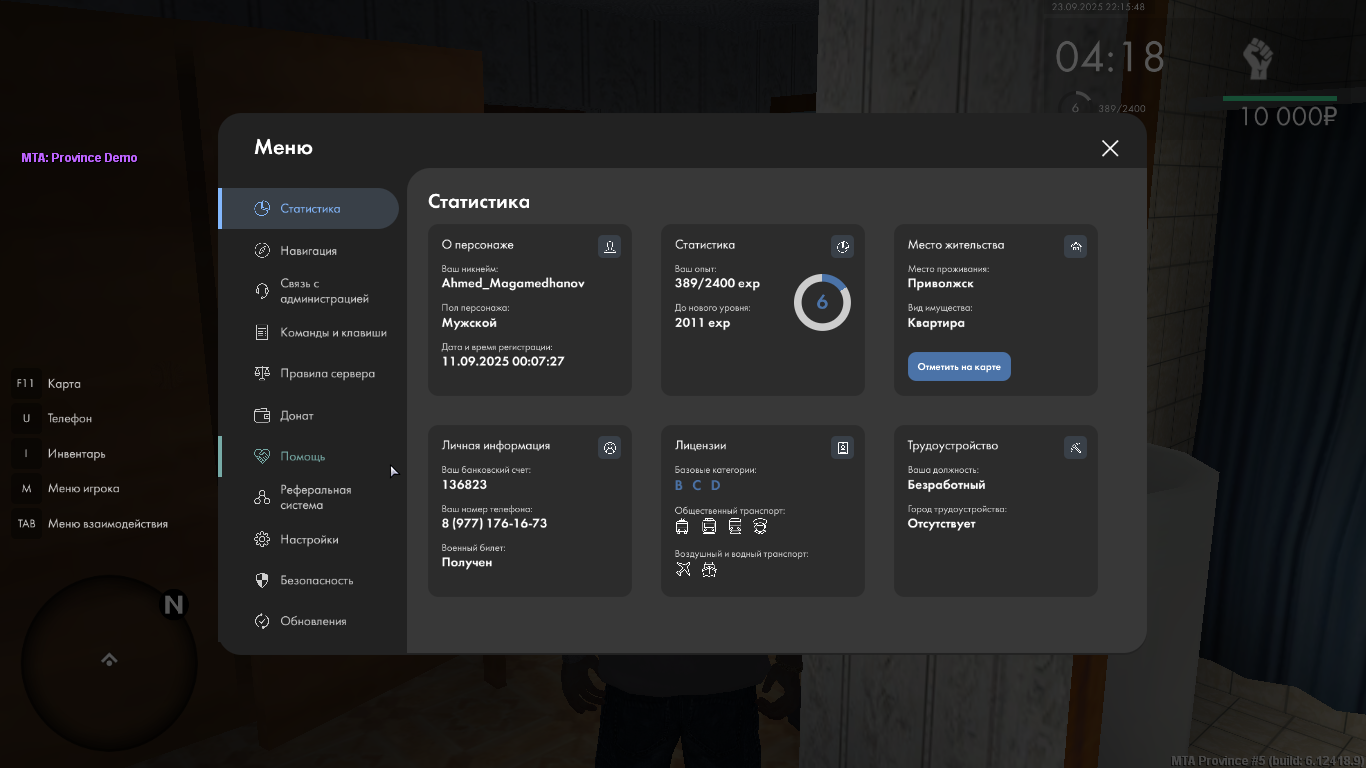The width and height of the screenshot is (1366, 768).
Task: Open the Обновления section
Action: click(309, 621)
